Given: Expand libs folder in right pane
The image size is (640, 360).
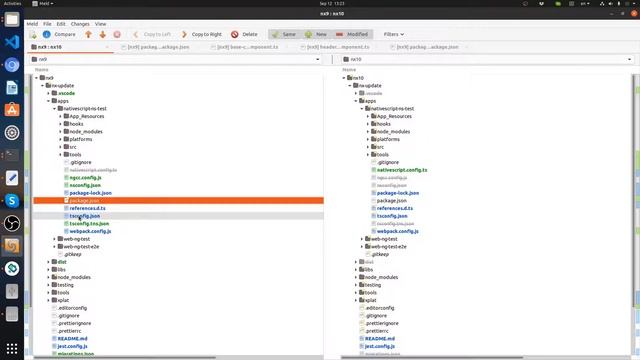Looking at the screenshot, I should click(x=356, y=270).
